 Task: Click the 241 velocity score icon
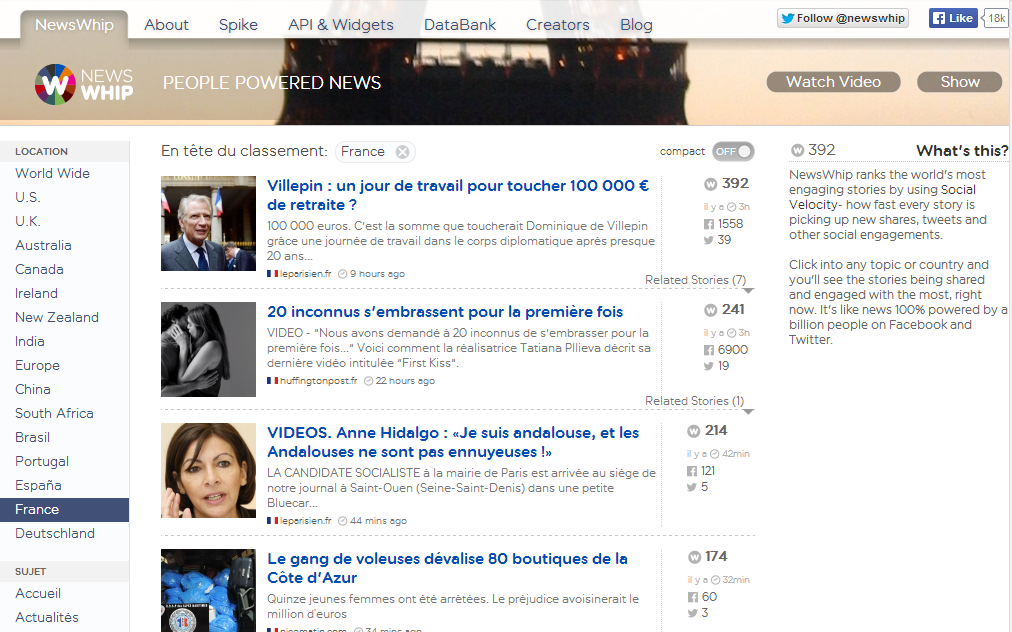(711, 311)
